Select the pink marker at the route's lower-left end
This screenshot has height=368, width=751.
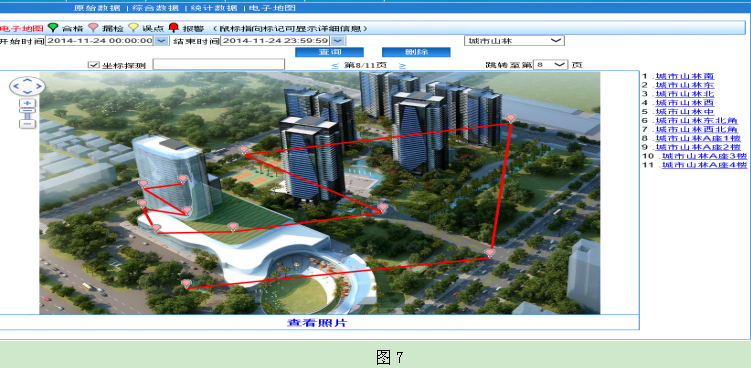point(186,284)
